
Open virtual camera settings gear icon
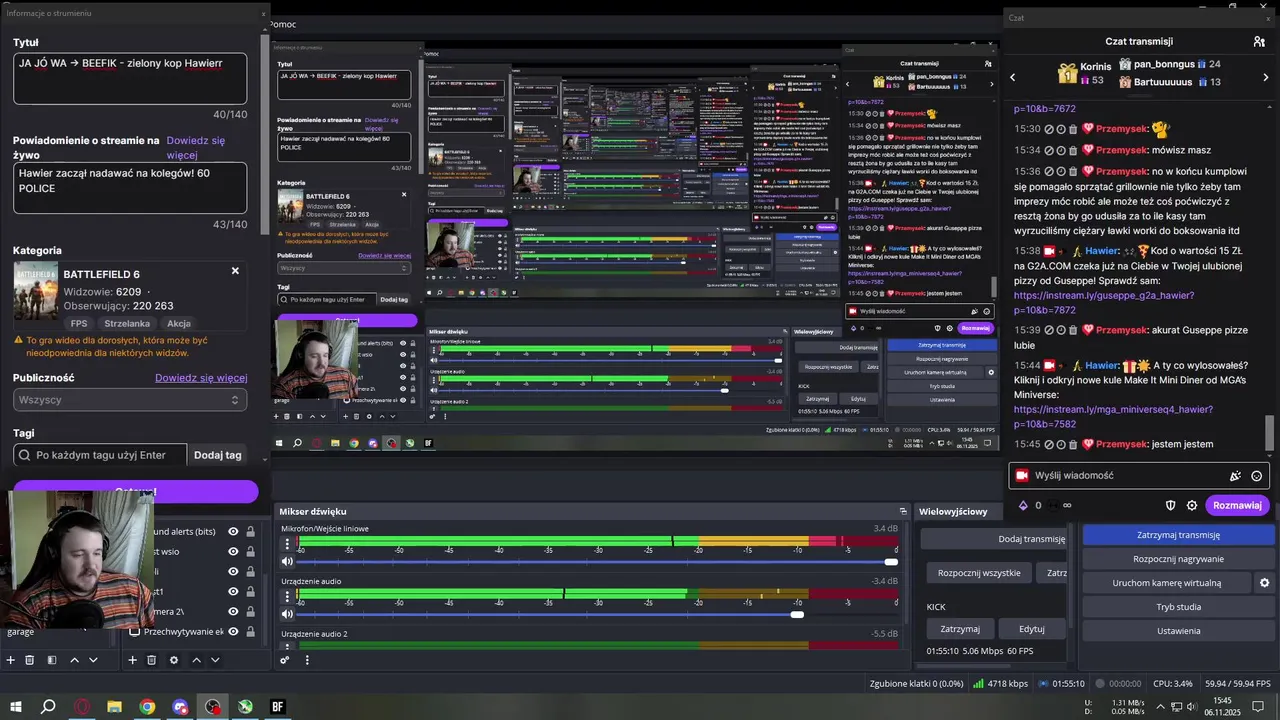tap(1264, 583)
